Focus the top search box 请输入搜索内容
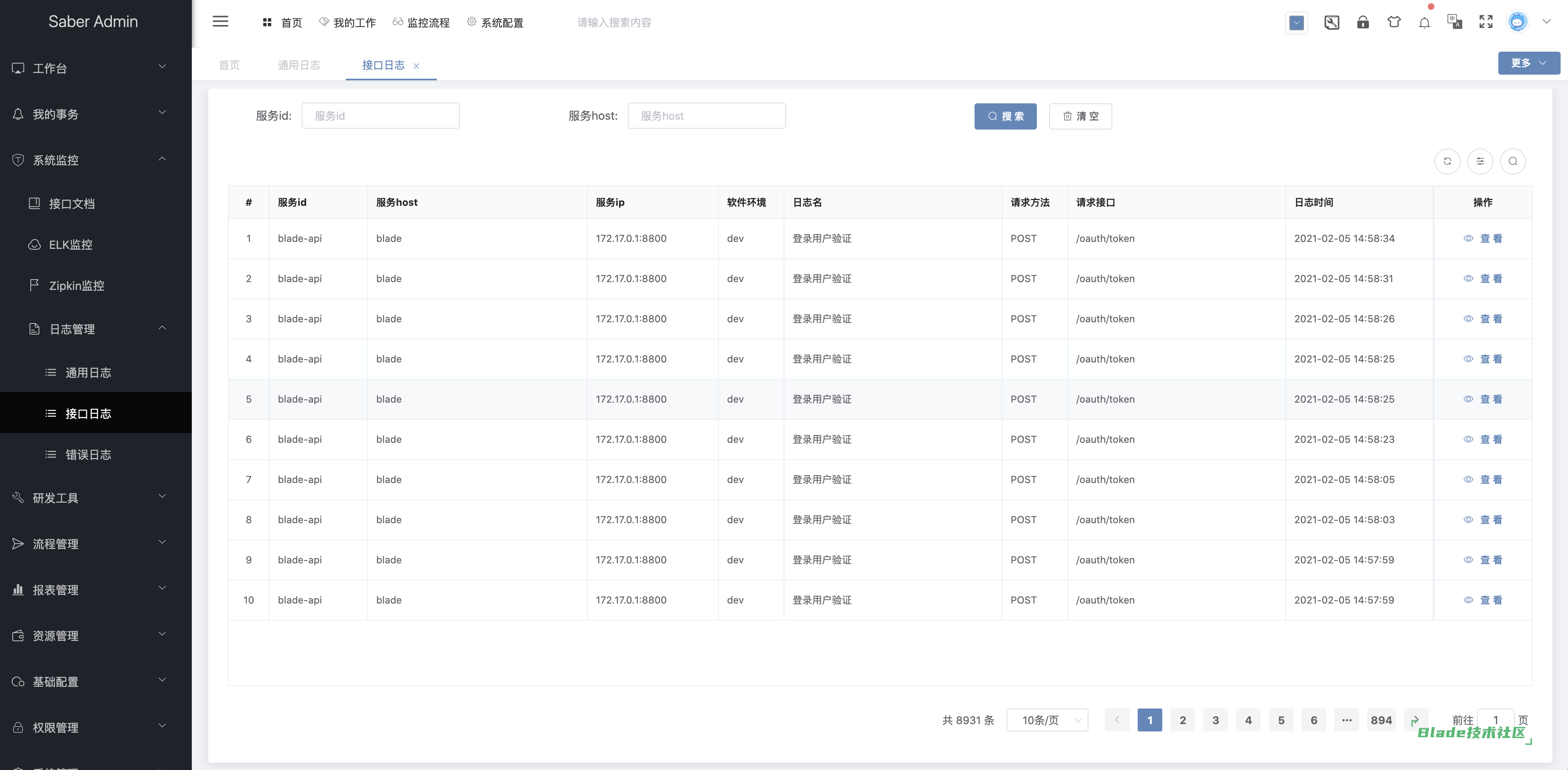The image size is (1568, 770). click(614, 23)
